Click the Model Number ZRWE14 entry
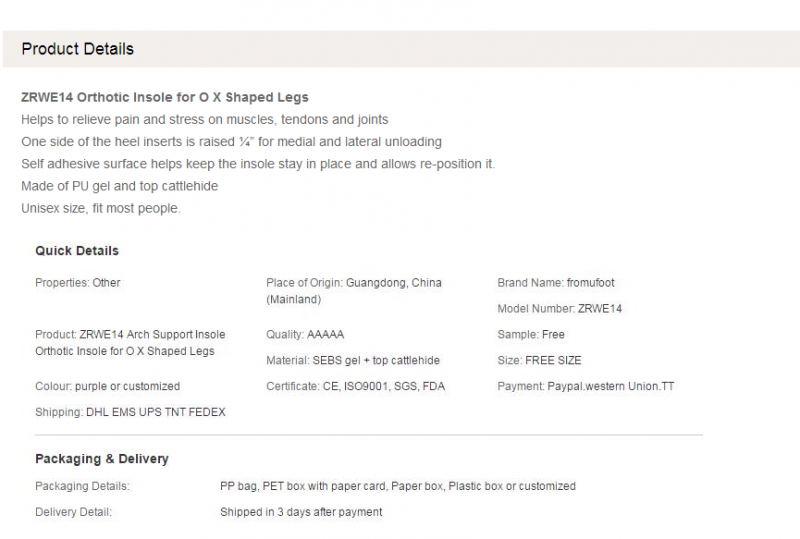Image resolution: width=800 pixels, height=539 pixels. click(560, 309)
